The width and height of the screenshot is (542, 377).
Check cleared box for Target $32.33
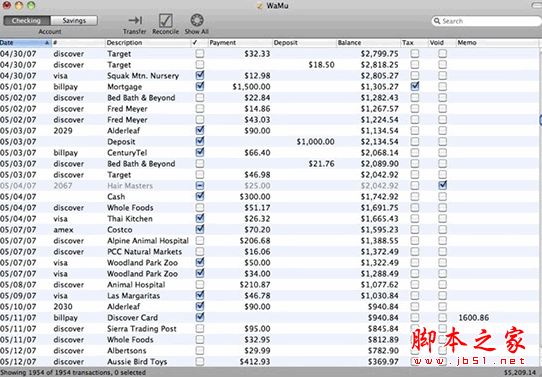tap(199, 54)
